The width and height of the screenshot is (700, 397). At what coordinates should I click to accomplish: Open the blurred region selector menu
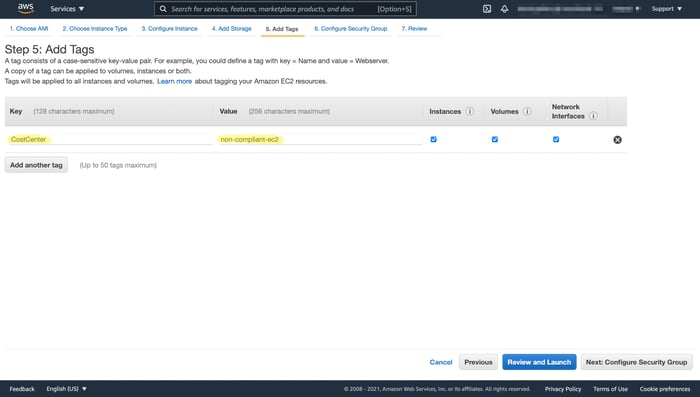point(626,8)
